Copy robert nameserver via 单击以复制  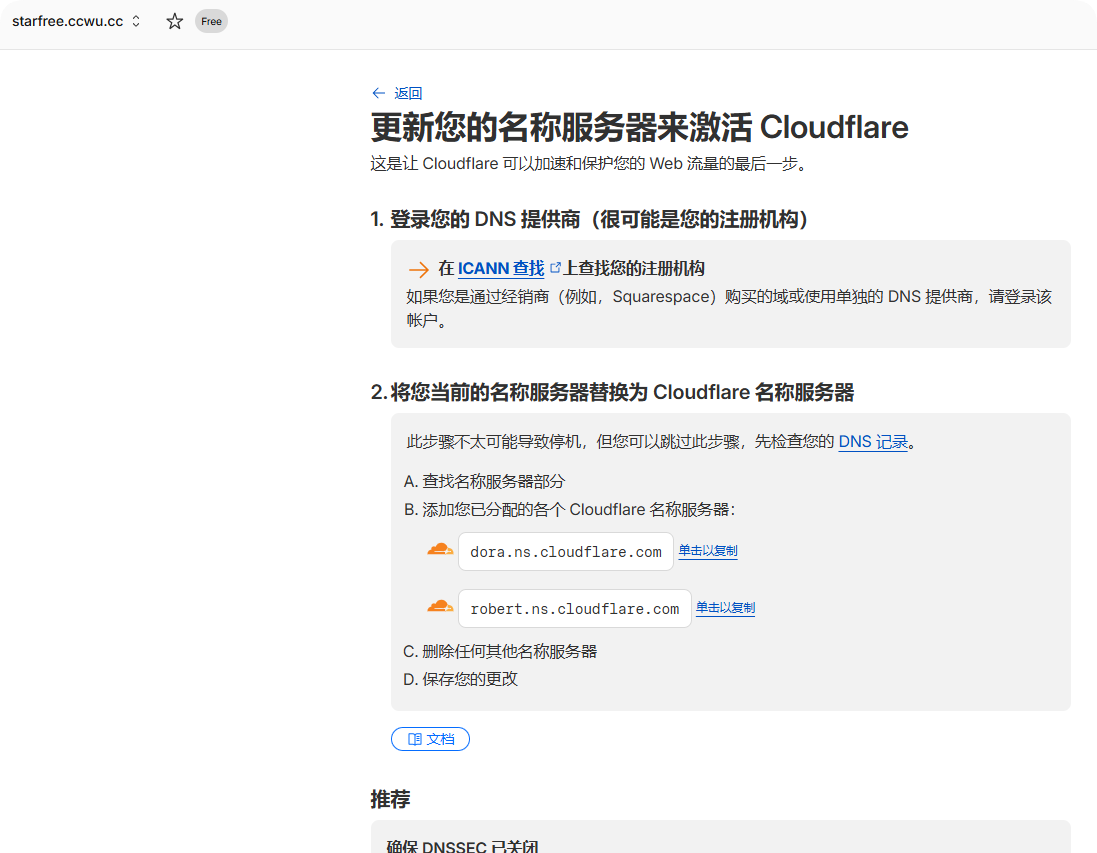click(724, 607)
